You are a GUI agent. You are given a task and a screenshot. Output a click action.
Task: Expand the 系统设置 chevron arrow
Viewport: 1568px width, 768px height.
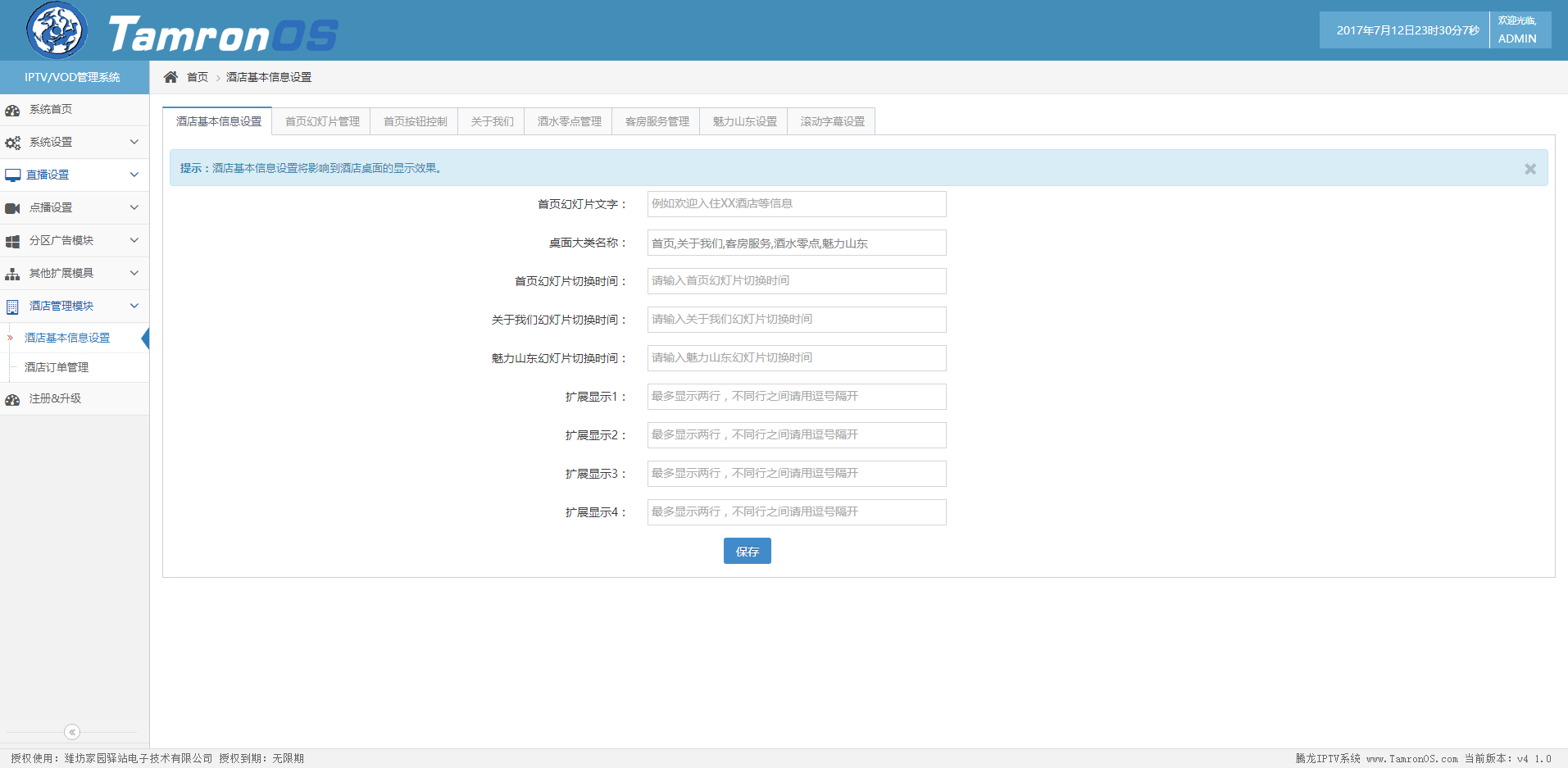pos(134,142)
